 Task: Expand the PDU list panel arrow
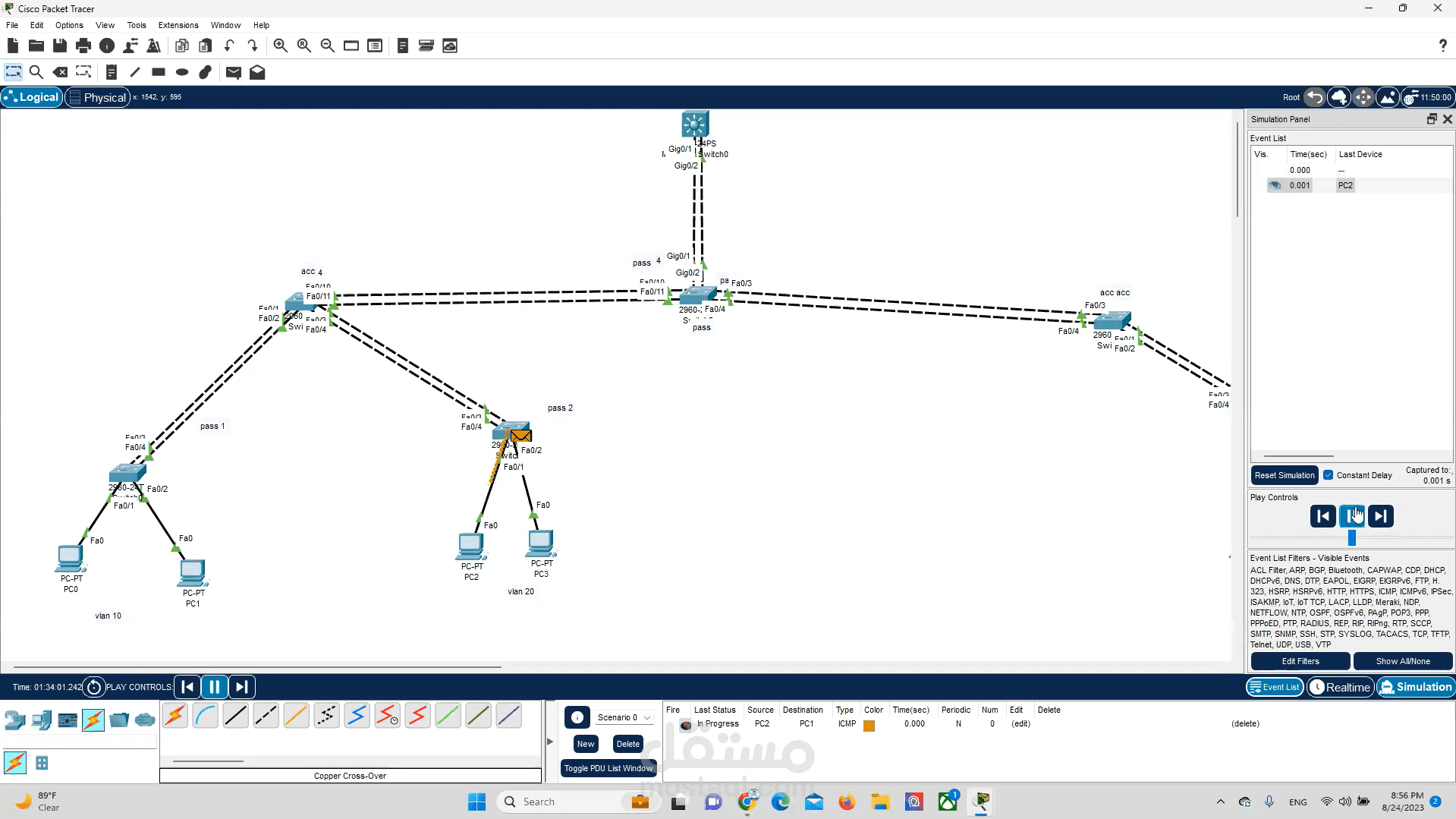tap(550, 742)
